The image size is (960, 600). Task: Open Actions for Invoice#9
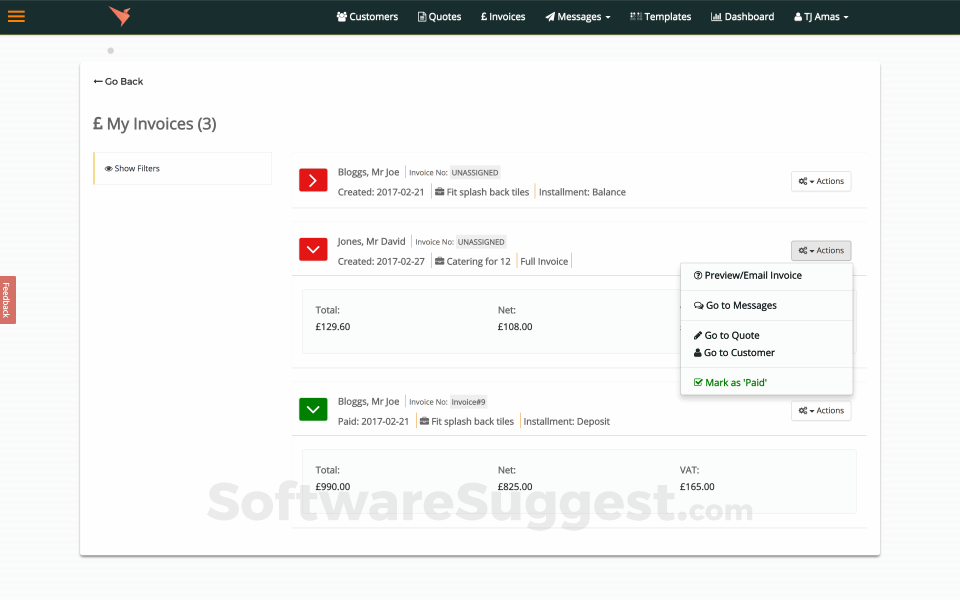(x=821, y=411)
